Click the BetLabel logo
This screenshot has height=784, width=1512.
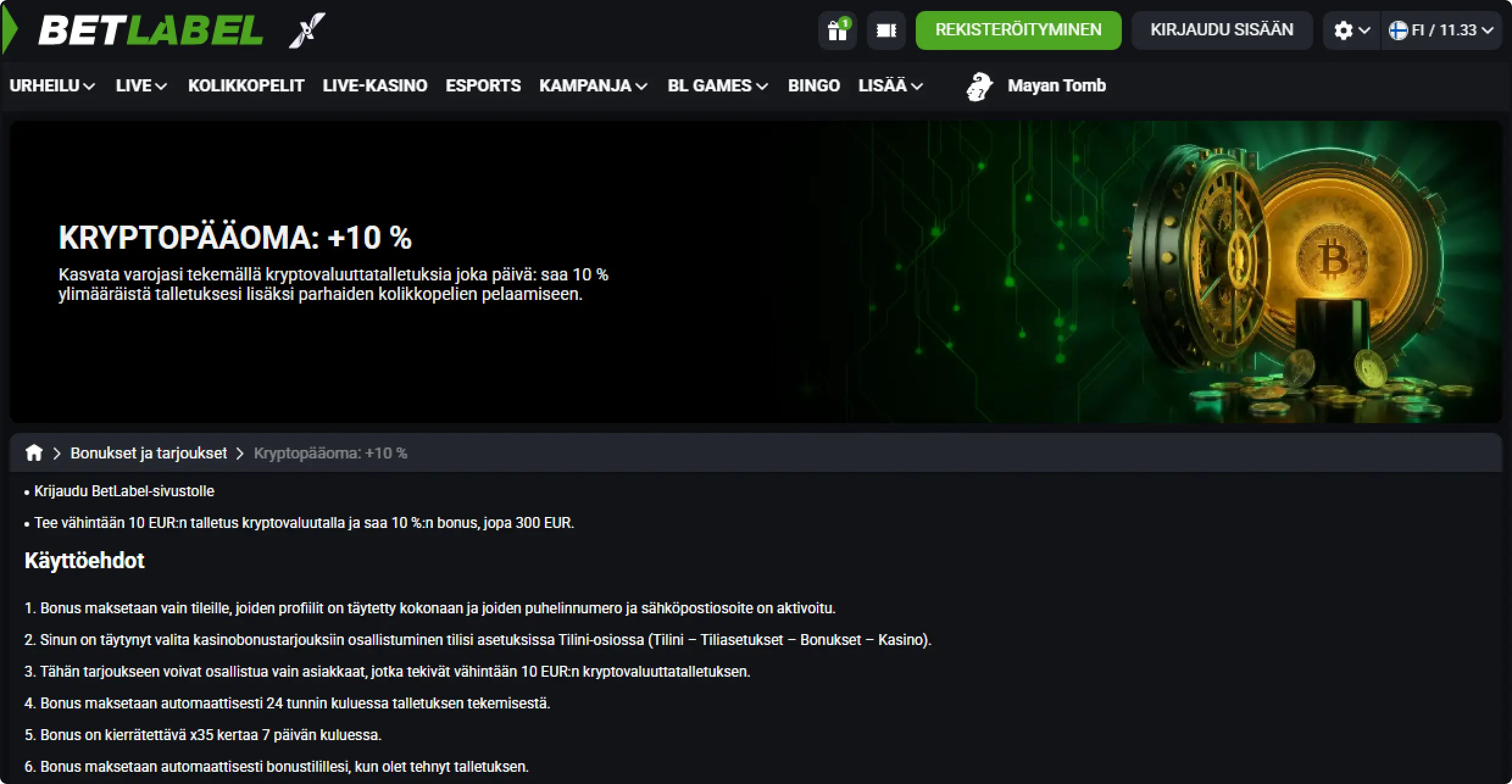tap(151, 30)
